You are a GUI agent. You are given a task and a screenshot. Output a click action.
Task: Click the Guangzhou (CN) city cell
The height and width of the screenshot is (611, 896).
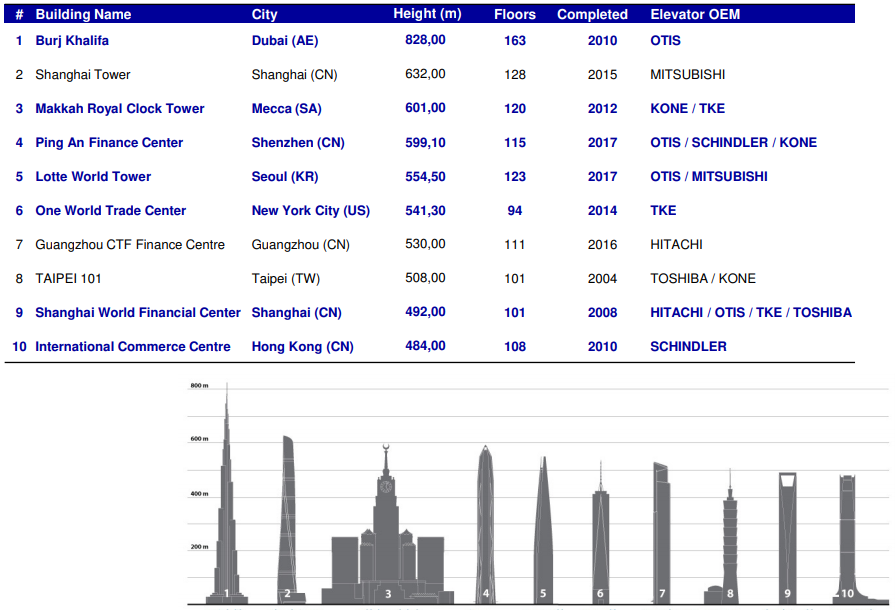301,245
